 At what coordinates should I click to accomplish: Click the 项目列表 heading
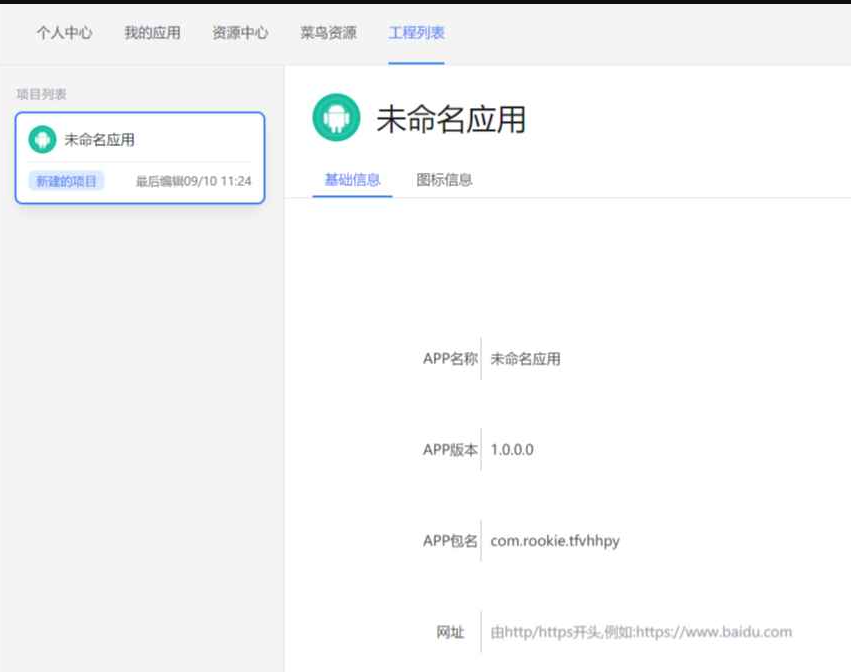click(41, 94)
